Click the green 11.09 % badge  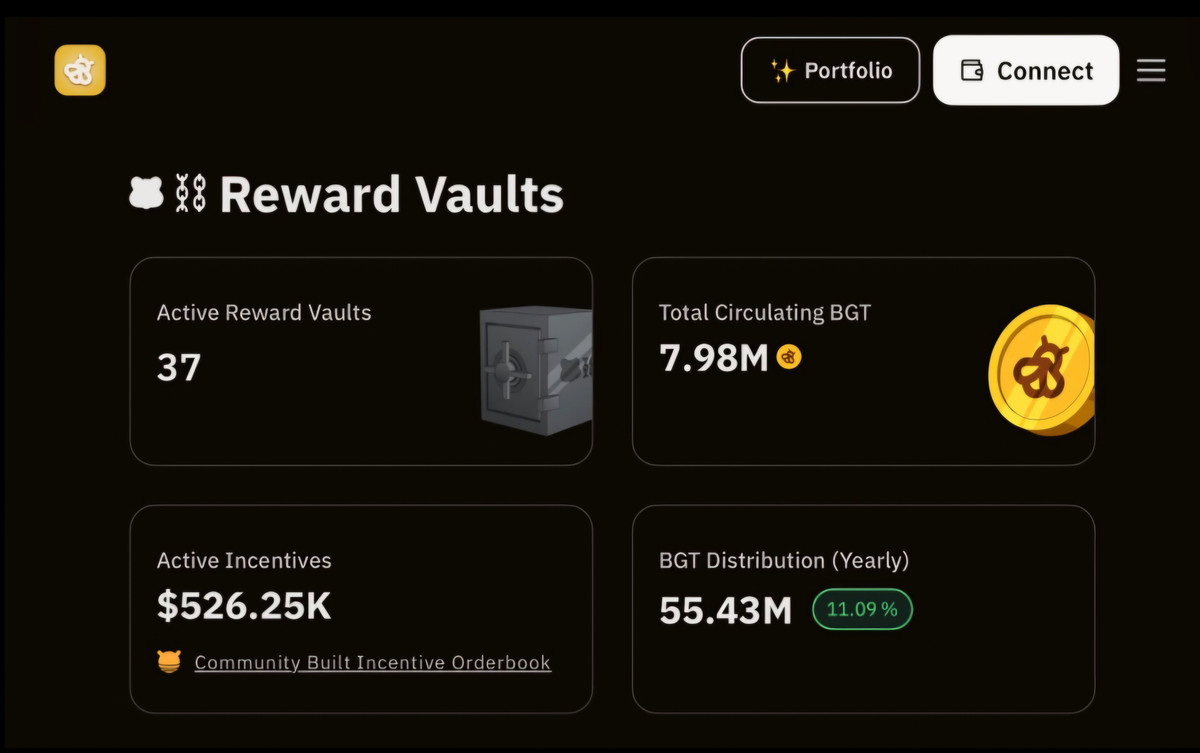tap(862, 609)
